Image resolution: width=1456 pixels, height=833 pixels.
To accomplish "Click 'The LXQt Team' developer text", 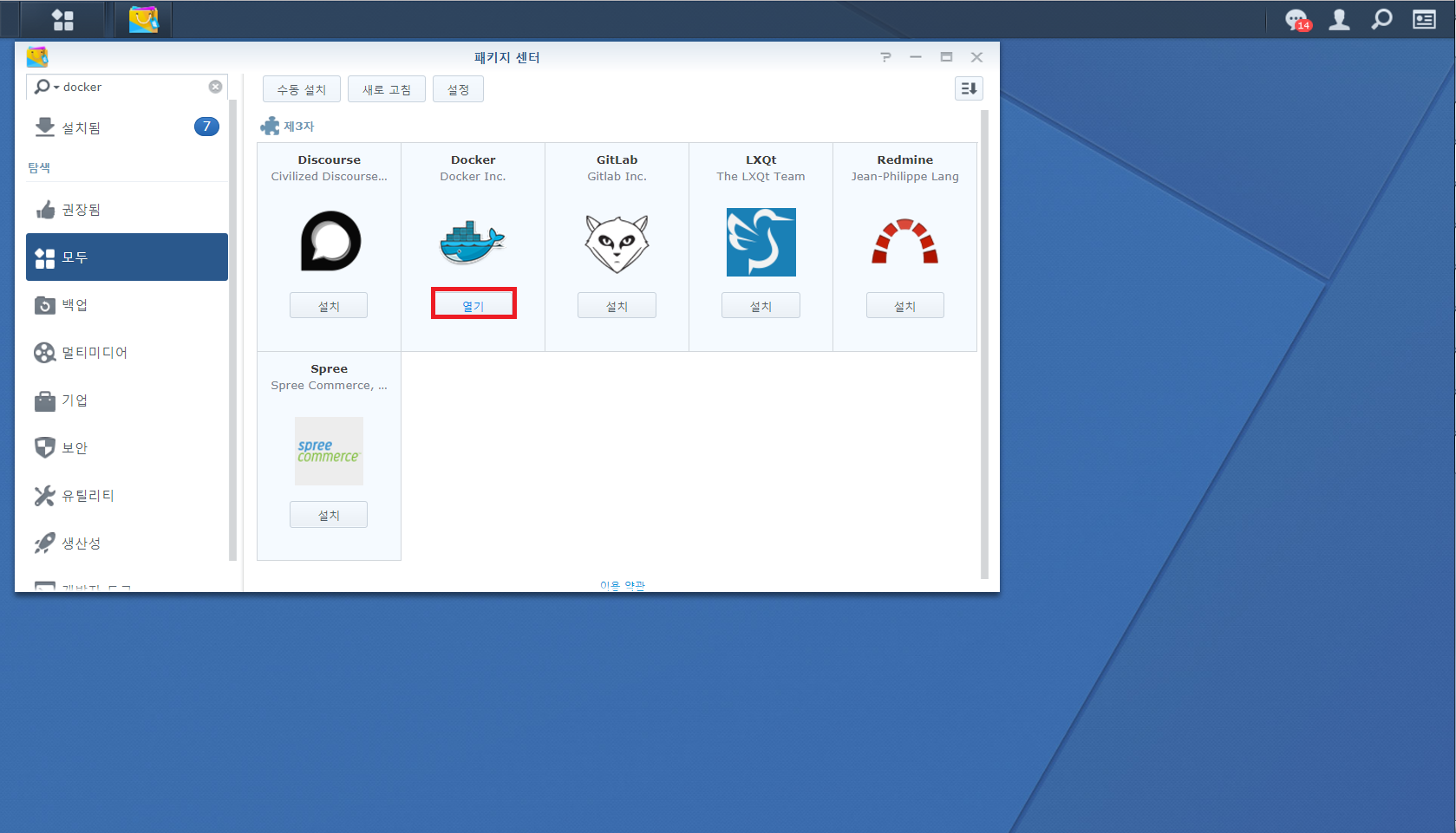I will [761, 177].
